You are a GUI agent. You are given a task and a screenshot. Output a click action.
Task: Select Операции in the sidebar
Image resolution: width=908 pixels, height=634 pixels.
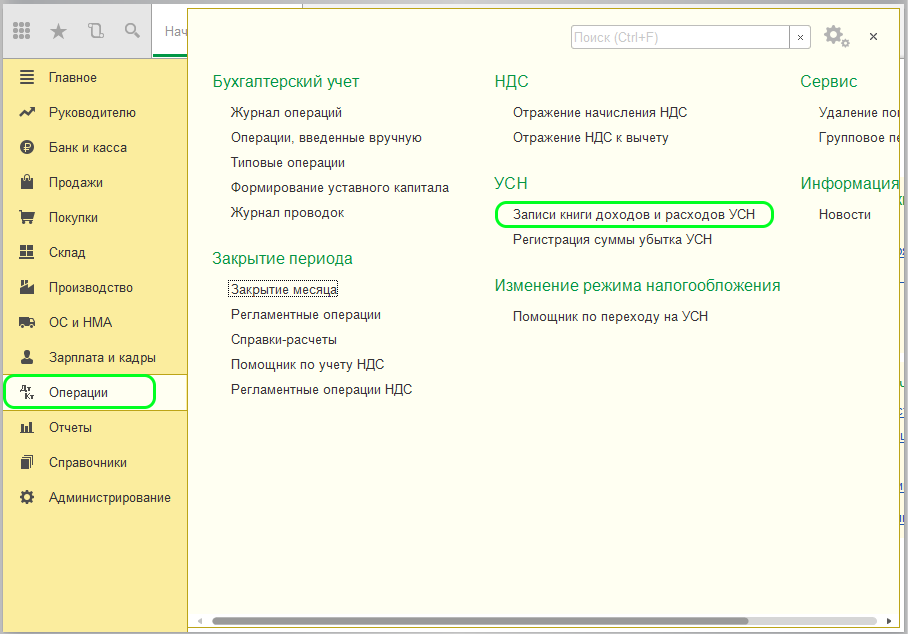click(78, 393)
